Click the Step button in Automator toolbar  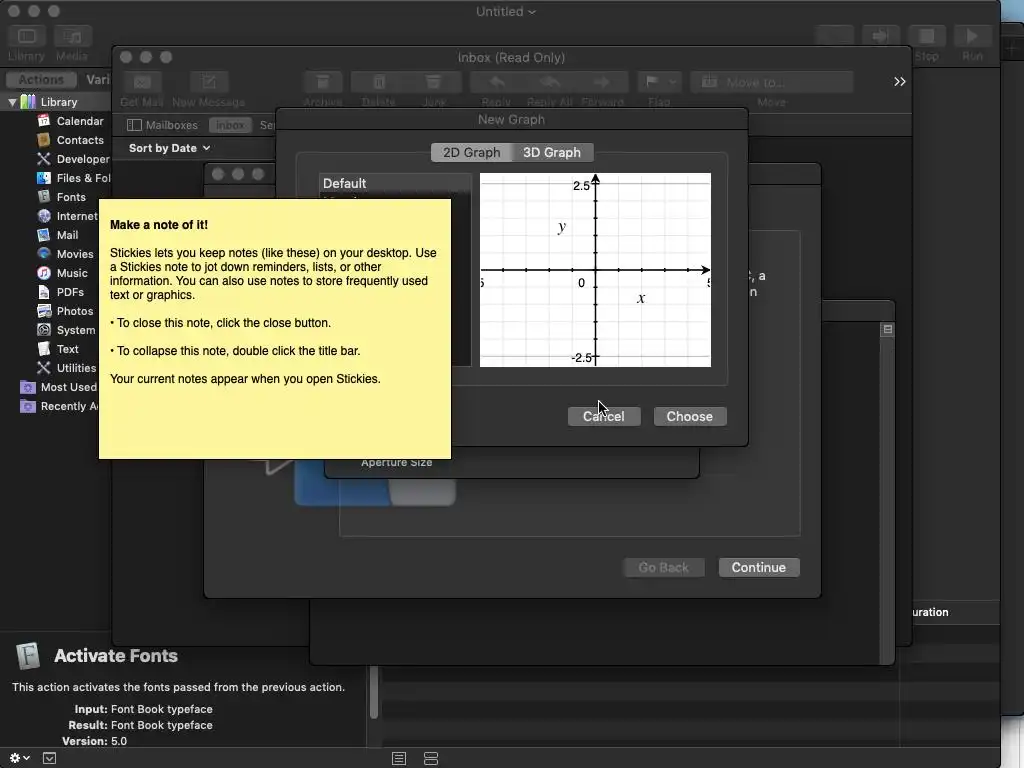(881, 36)
